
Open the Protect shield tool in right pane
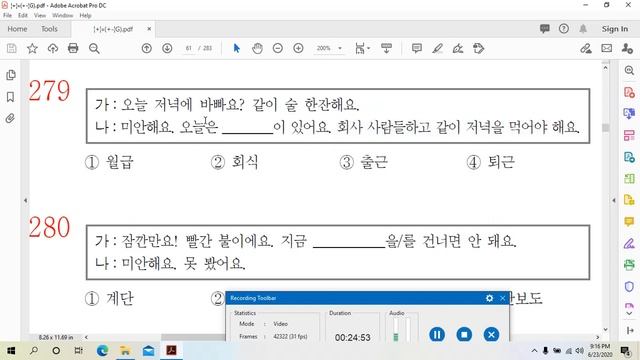click(629, 287)
